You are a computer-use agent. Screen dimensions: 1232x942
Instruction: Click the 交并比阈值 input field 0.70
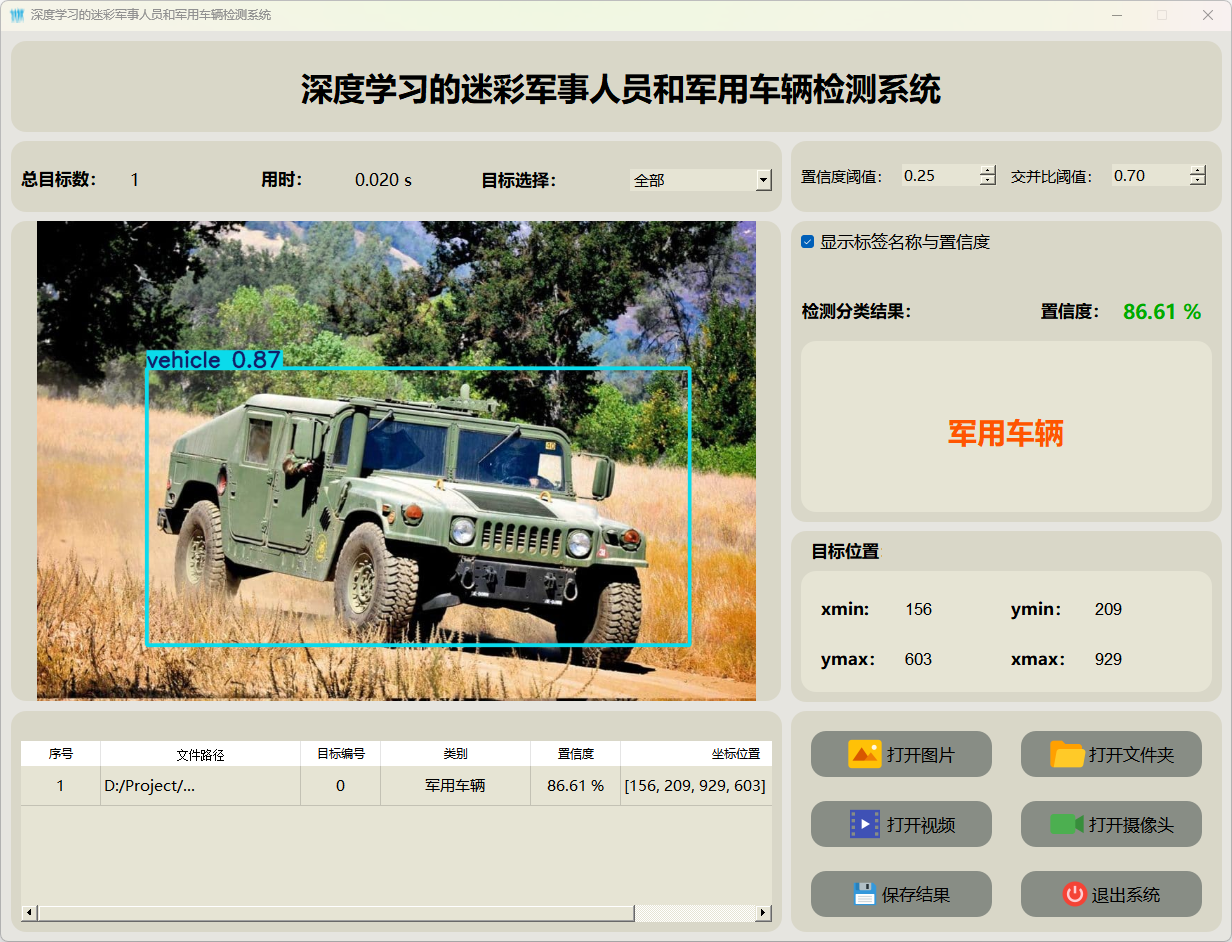tap(1148, 176)
